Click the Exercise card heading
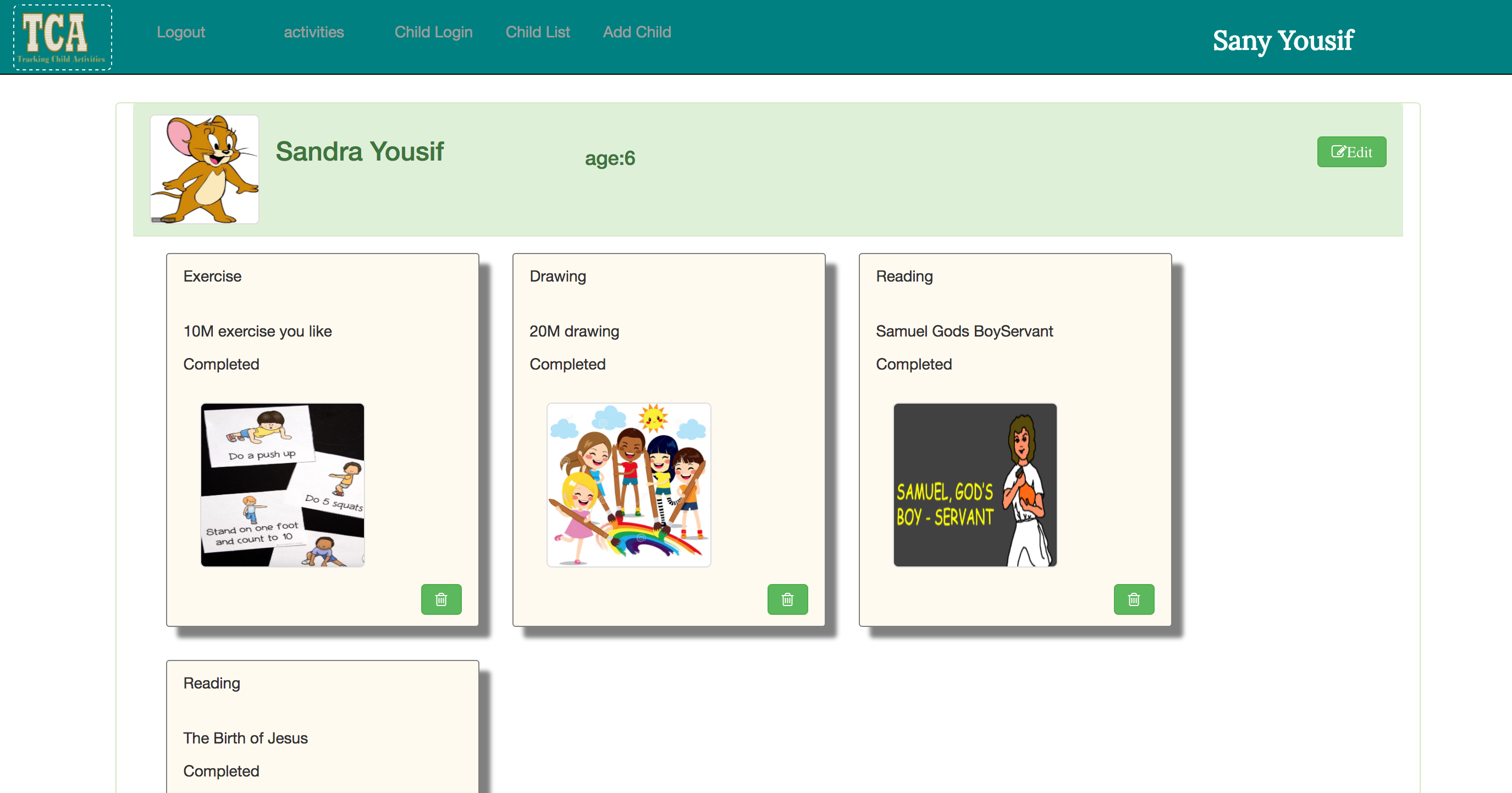 tap(212, 277)
